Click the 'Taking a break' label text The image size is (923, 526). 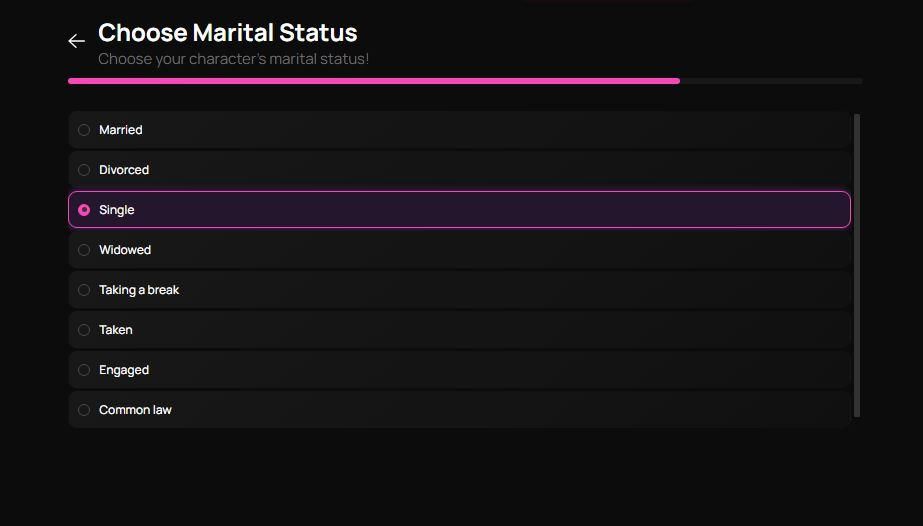click(x=139, y=290)
